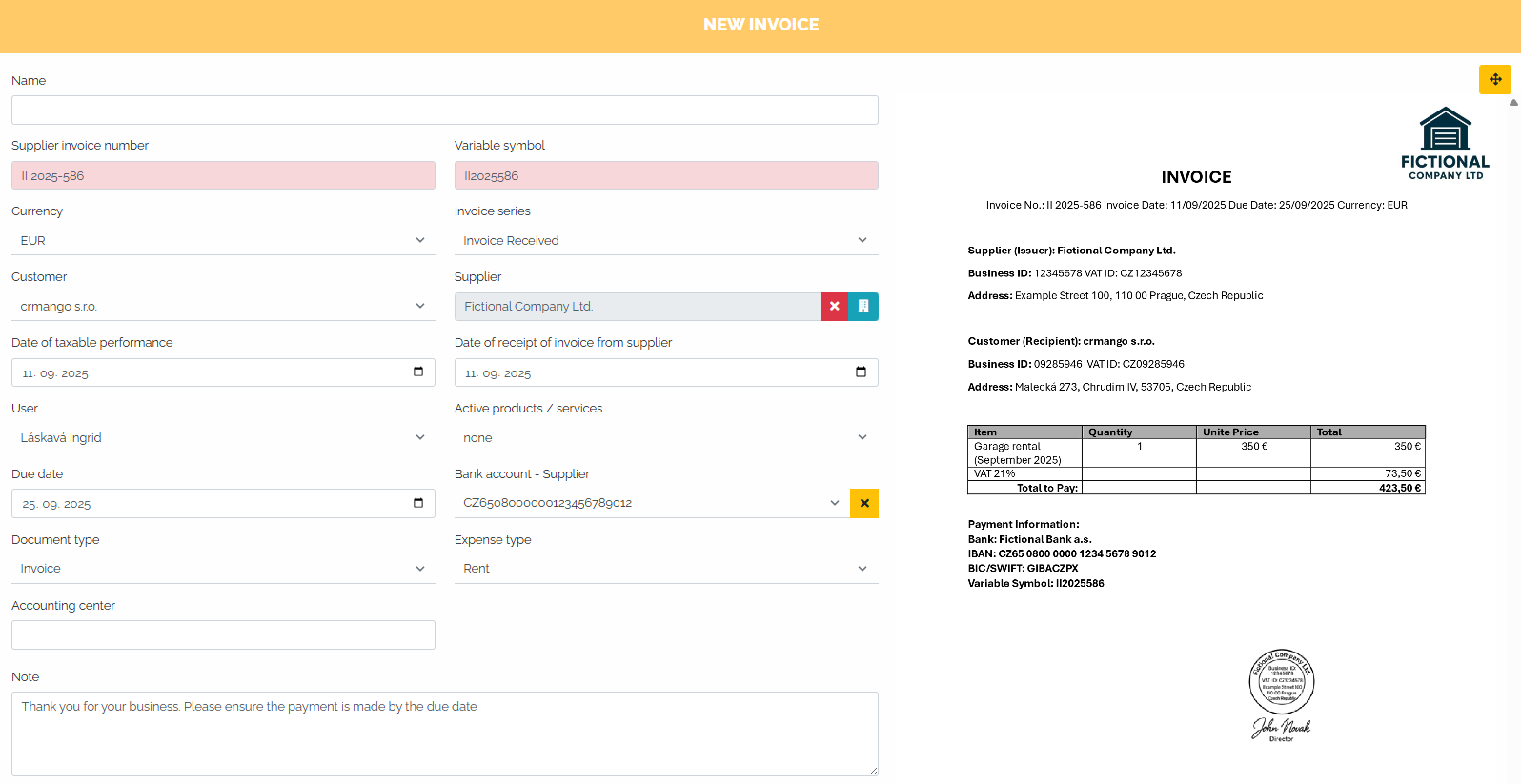1521x784 pixels.
Task: Click into the Name input field
Action: (x=445, y=110)
